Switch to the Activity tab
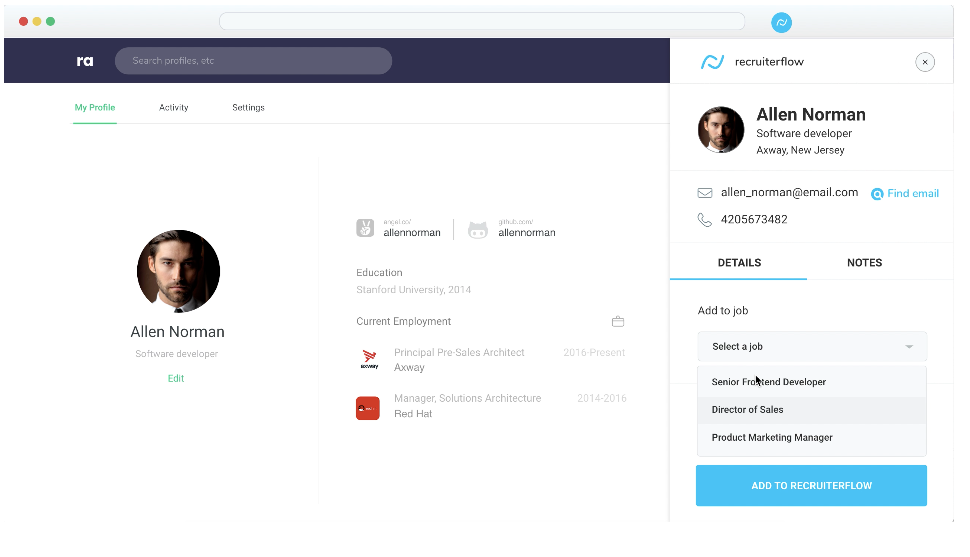970x557 pixels. coord(174,108)
